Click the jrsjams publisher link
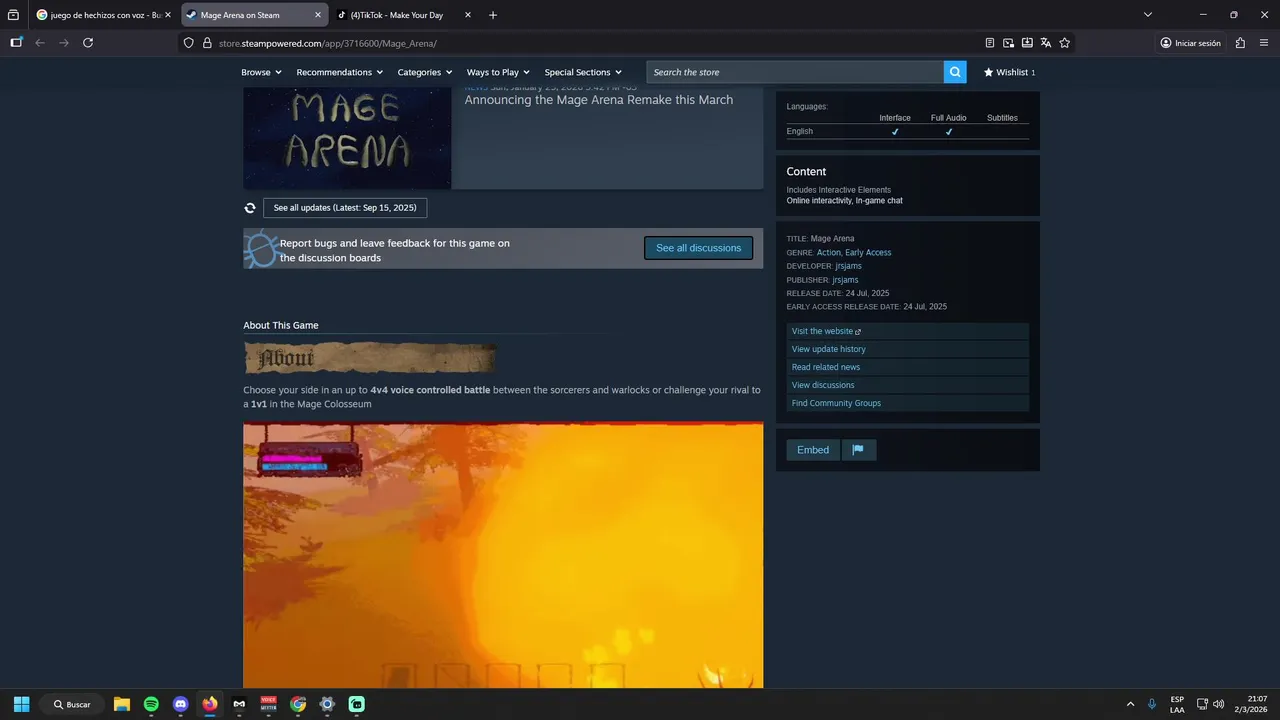This screenshot has height=720, width=1280. [x=845, y=280]
